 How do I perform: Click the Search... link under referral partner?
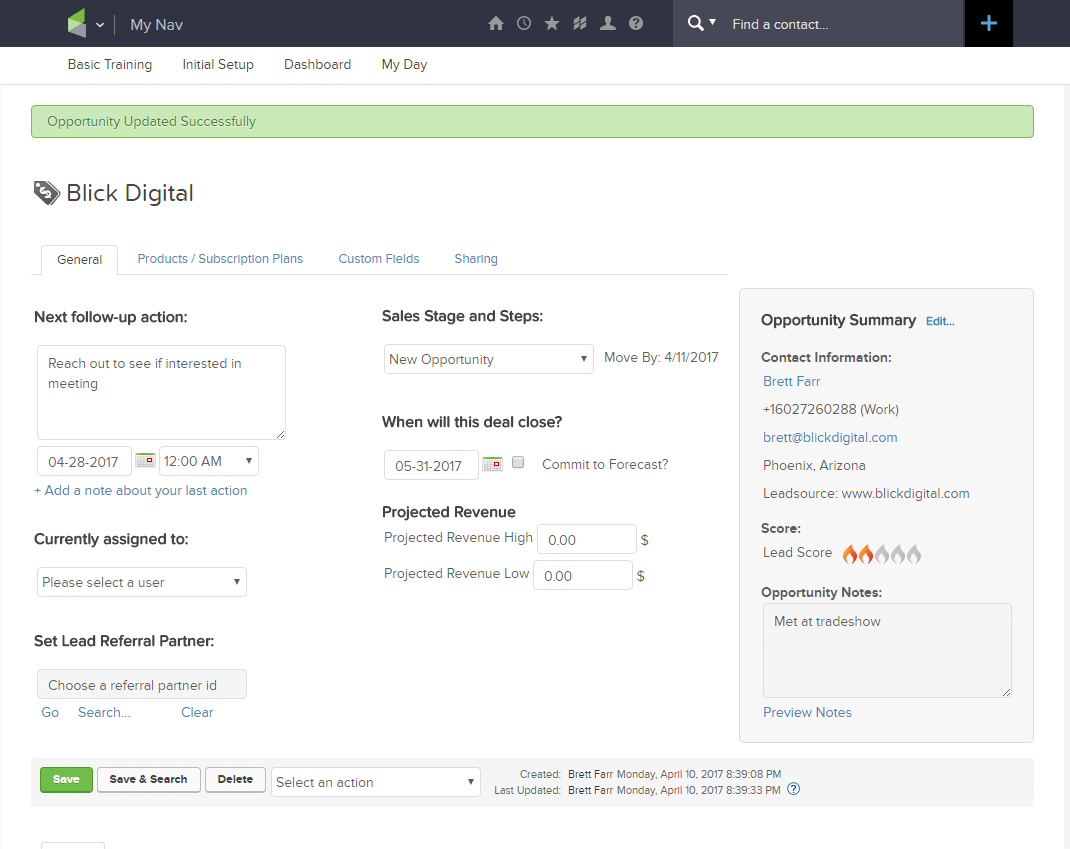[104, 713]
